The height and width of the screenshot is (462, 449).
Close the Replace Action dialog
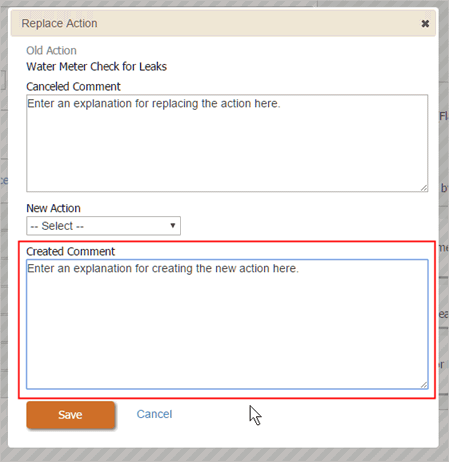click(x=425, y=24)
